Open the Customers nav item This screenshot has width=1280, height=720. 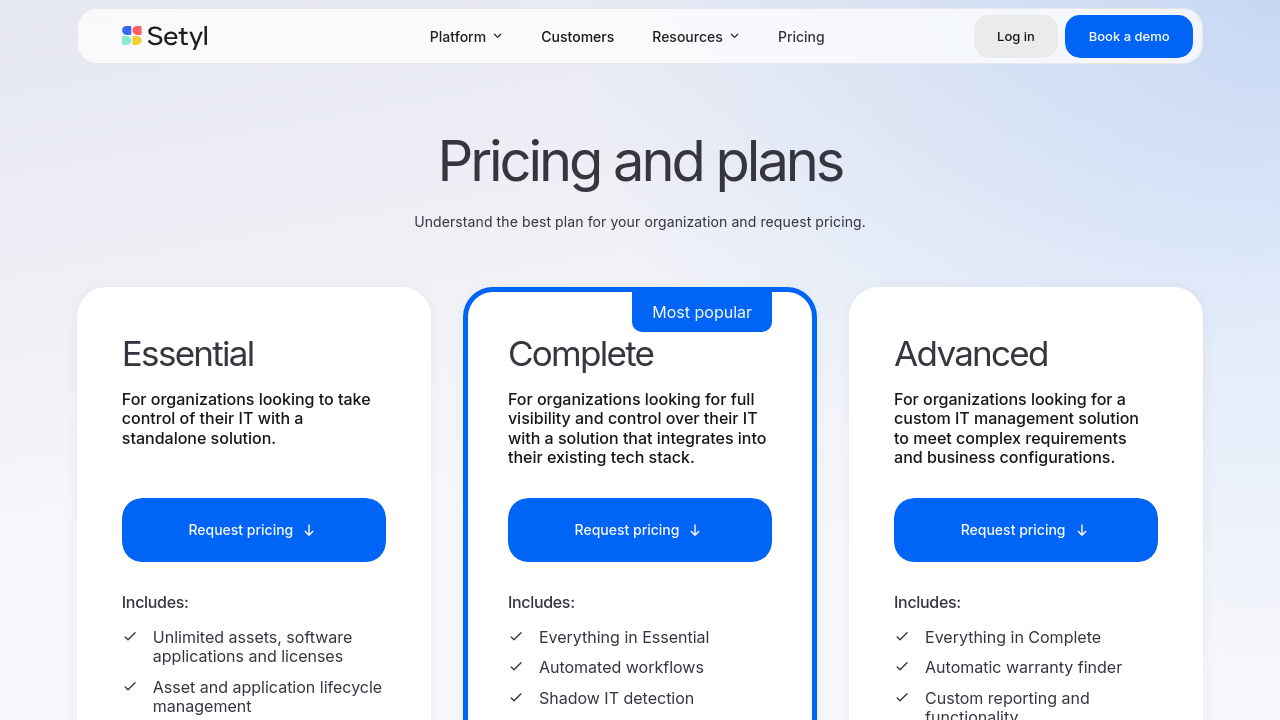[577, 37]
